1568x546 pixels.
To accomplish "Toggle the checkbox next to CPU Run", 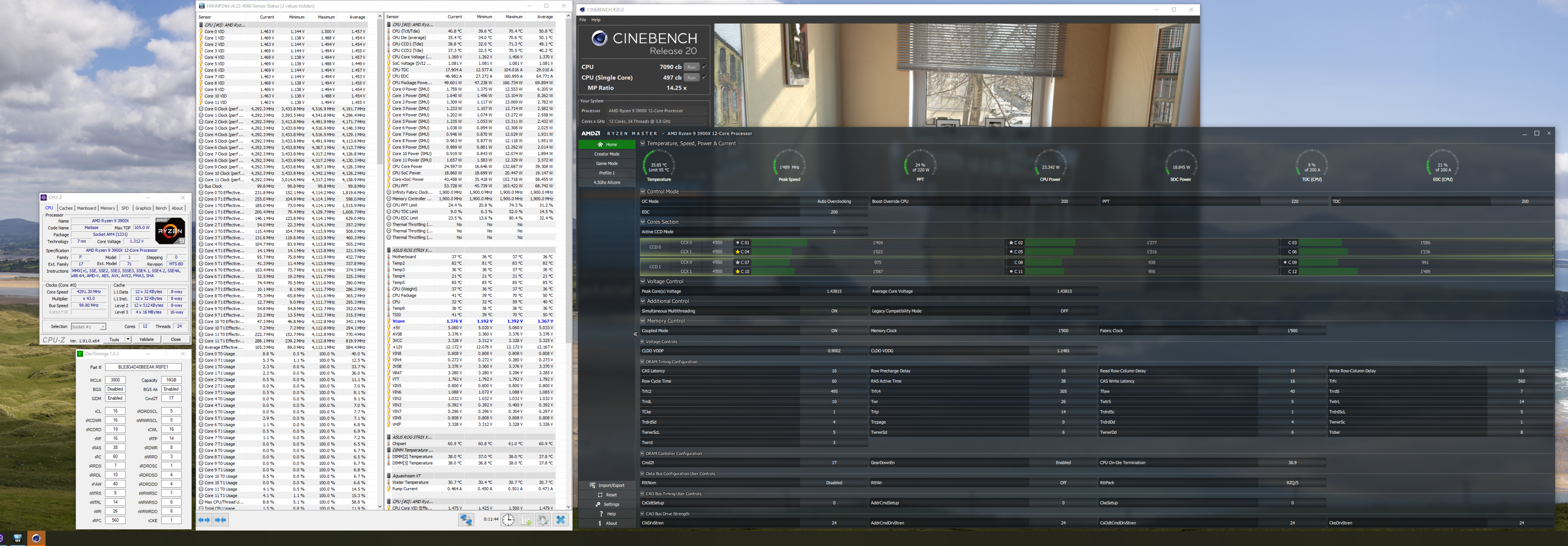I will pos(704,67).
